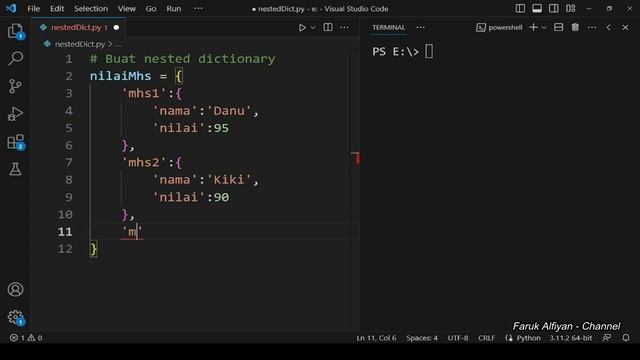Open run options dropdown next to play
This screenshot has width=640, height=360.
click(313, 27)
